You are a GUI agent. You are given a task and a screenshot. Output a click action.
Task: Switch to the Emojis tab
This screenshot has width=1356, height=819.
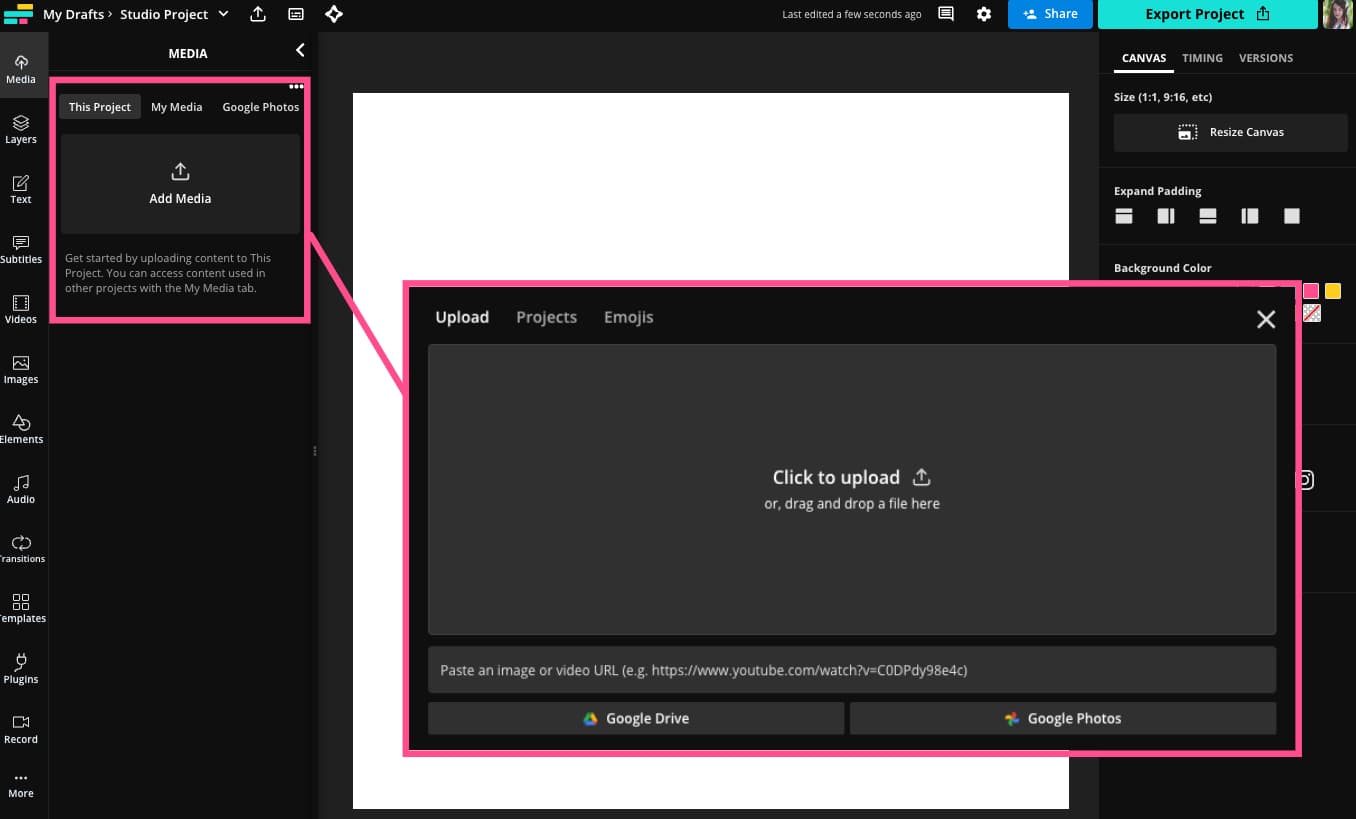tap(628, 317)
